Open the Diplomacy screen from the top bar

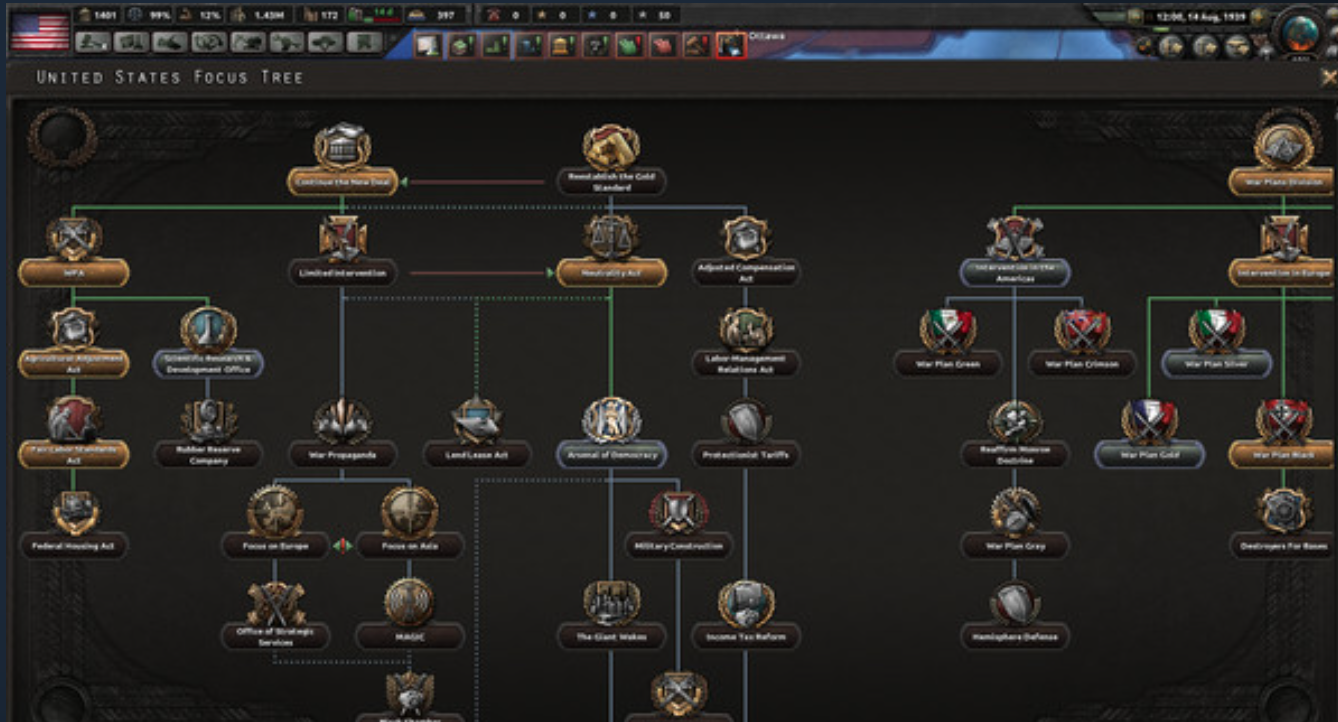point(170,43)
